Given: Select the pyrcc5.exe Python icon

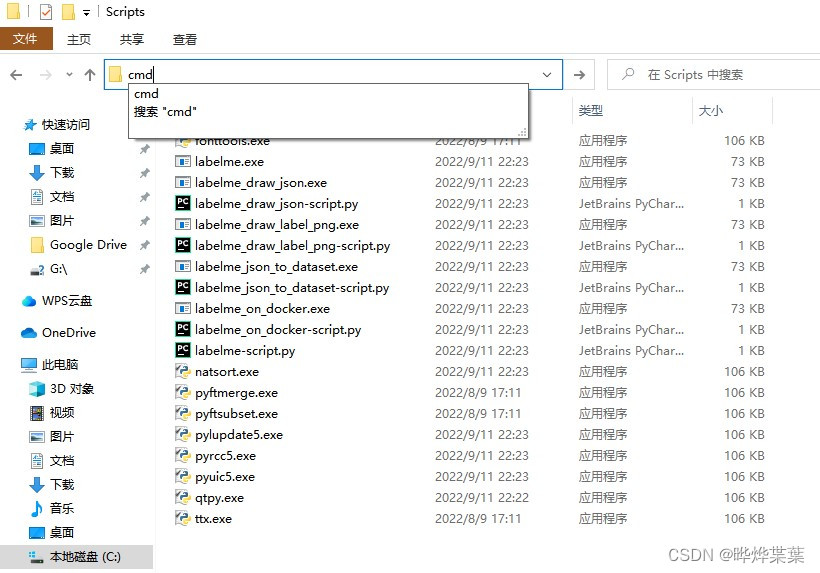Looking at the screenshot, I should coord(183,455).
